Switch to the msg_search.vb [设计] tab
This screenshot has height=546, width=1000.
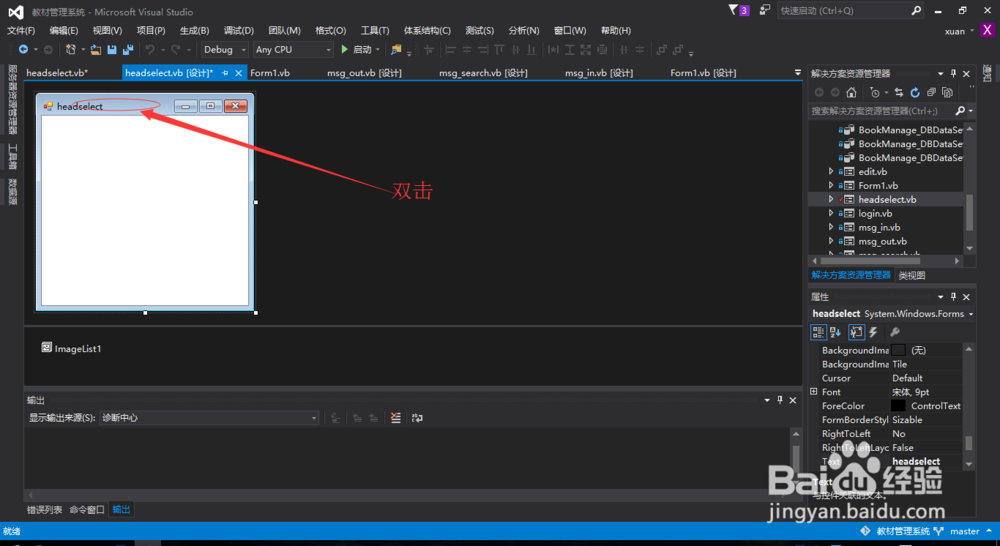[483, 73]
